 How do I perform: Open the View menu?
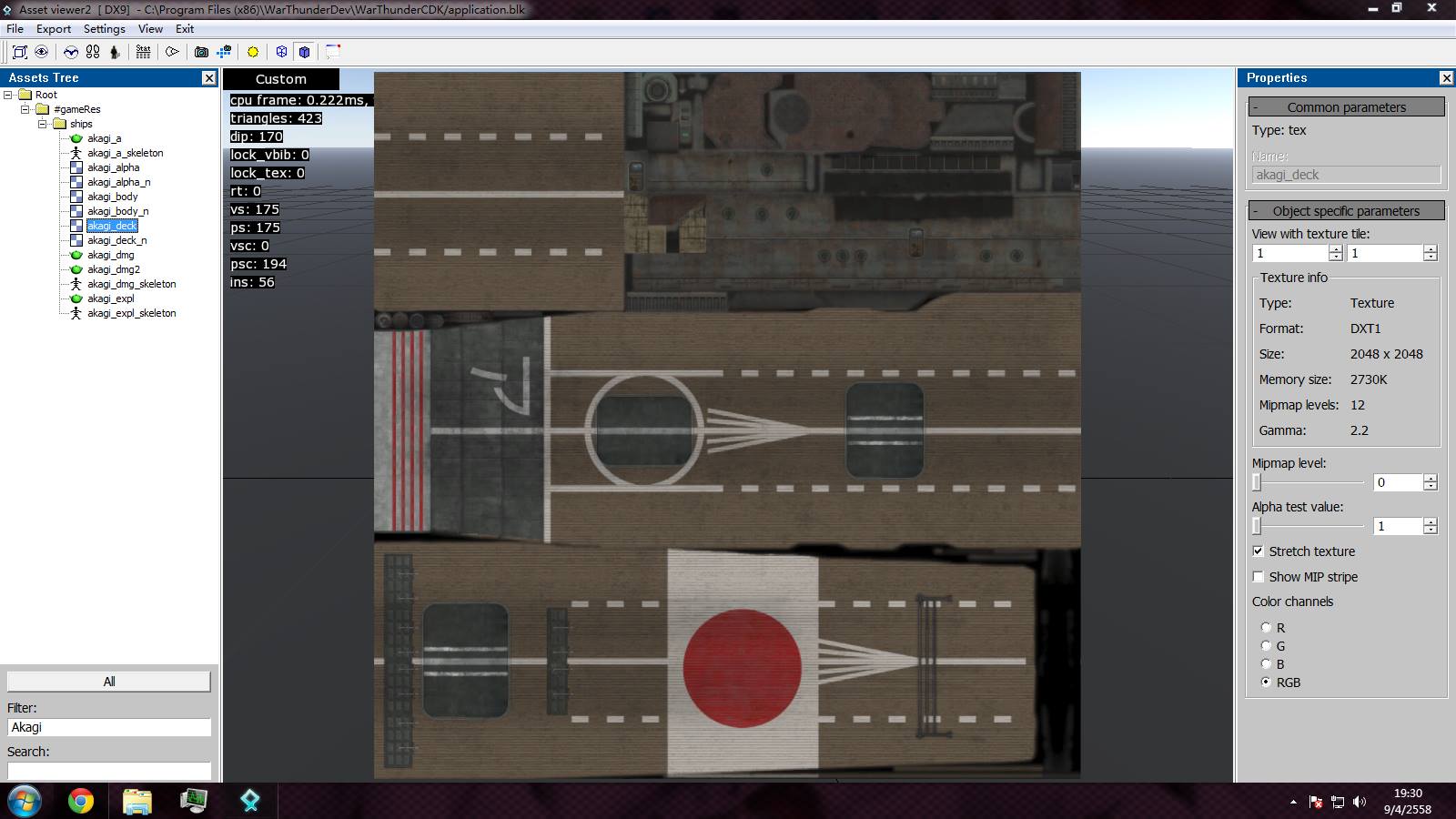click(x=150, y=28)
